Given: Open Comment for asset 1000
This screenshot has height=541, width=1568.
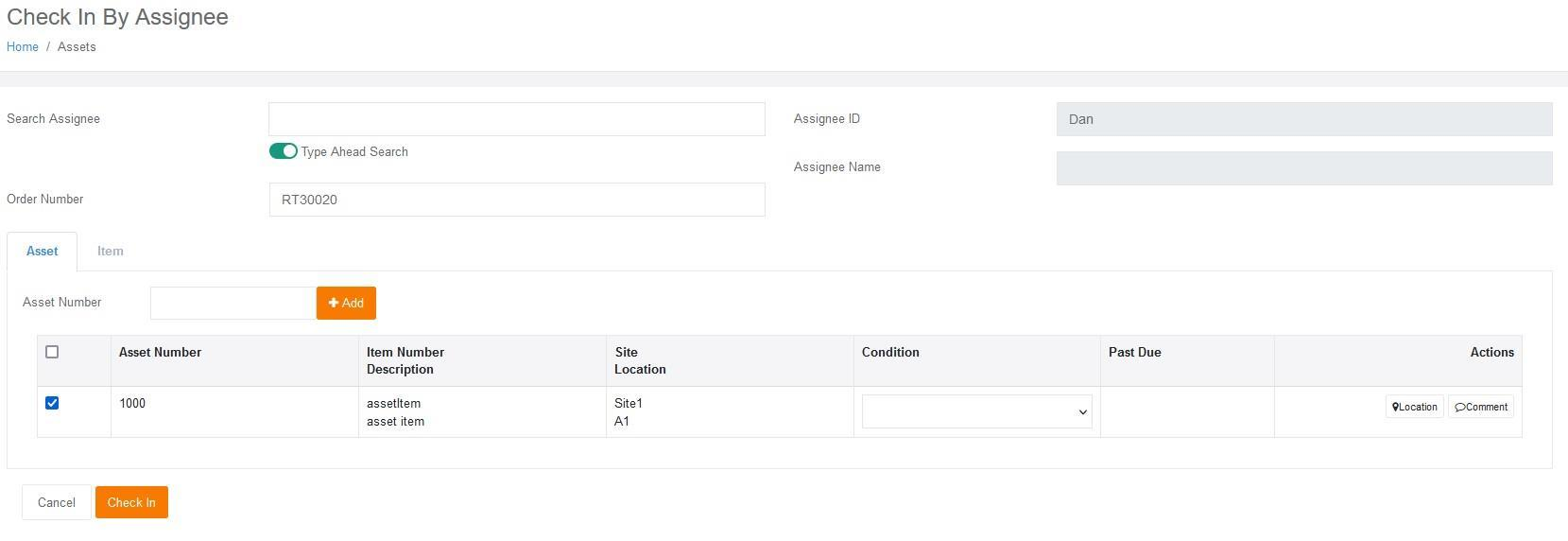Looking at the screenshot, I should tap(1481, 407).
